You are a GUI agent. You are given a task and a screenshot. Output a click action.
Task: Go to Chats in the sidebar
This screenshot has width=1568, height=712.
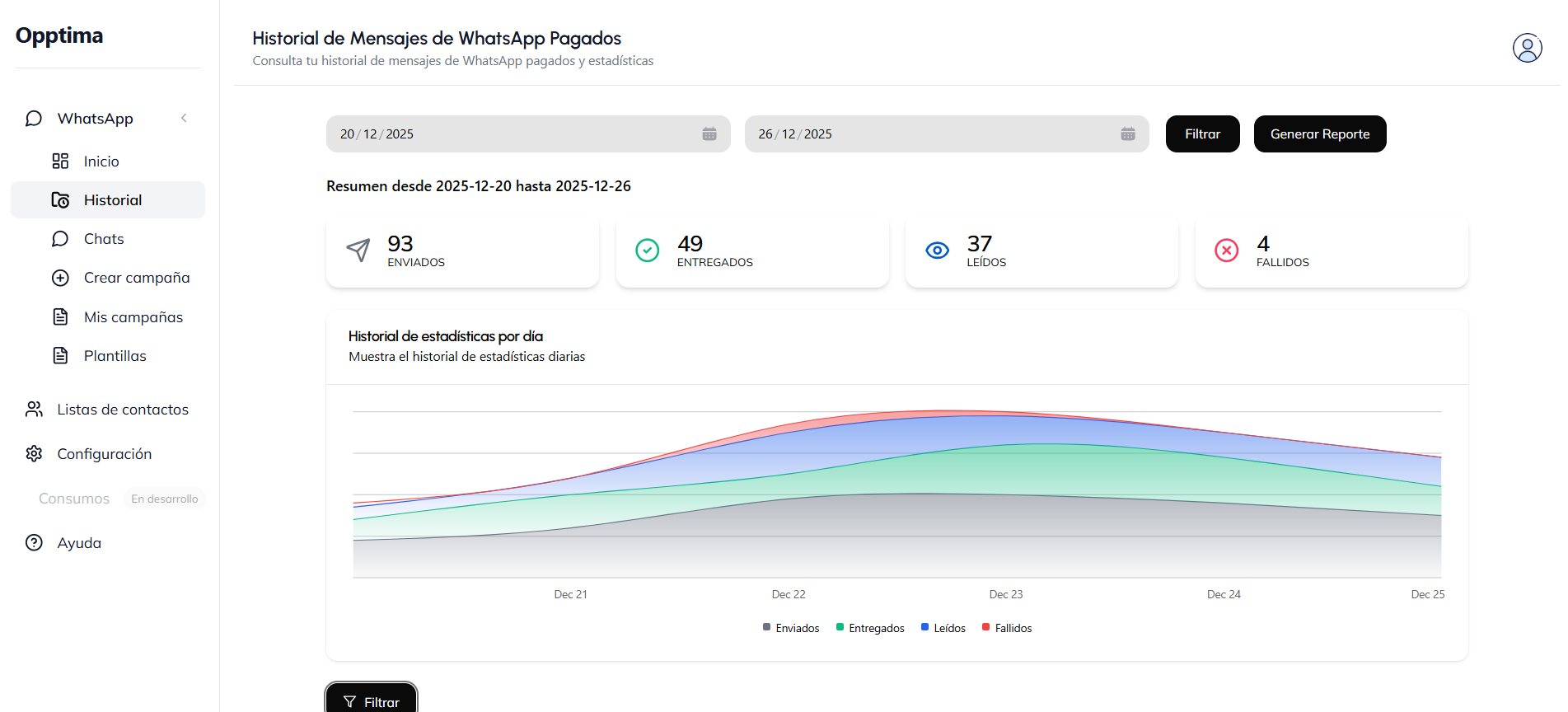104,239
